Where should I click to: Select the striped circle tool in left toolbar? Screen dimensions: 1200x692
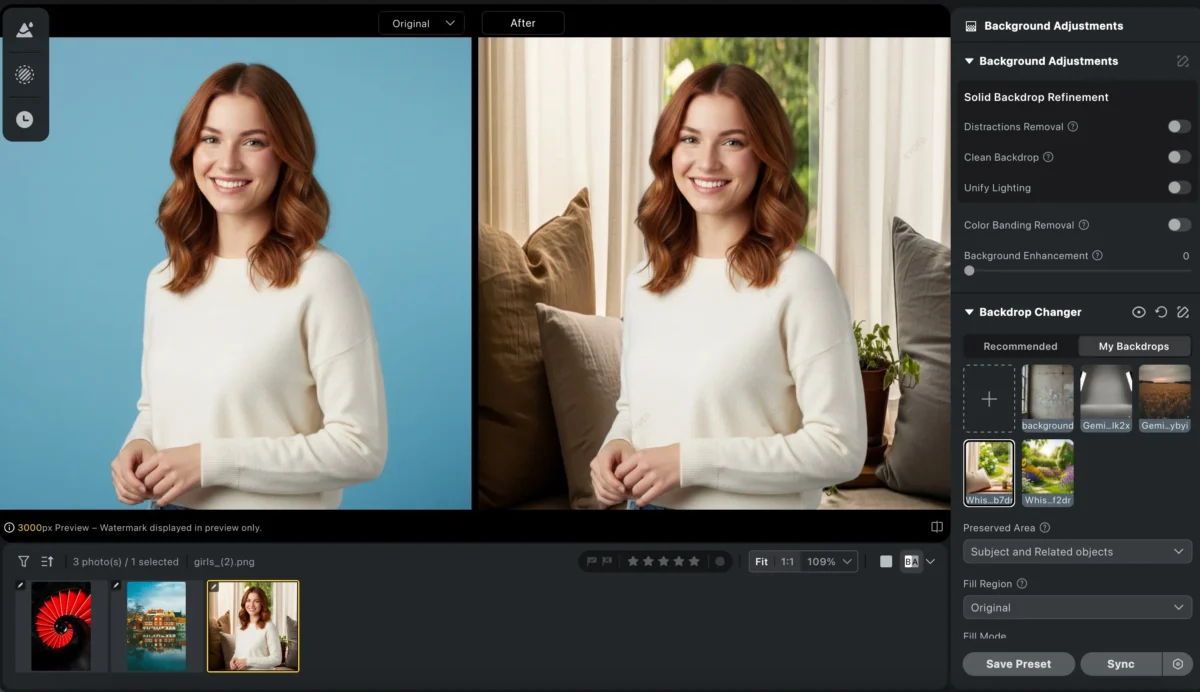point(25,75)
